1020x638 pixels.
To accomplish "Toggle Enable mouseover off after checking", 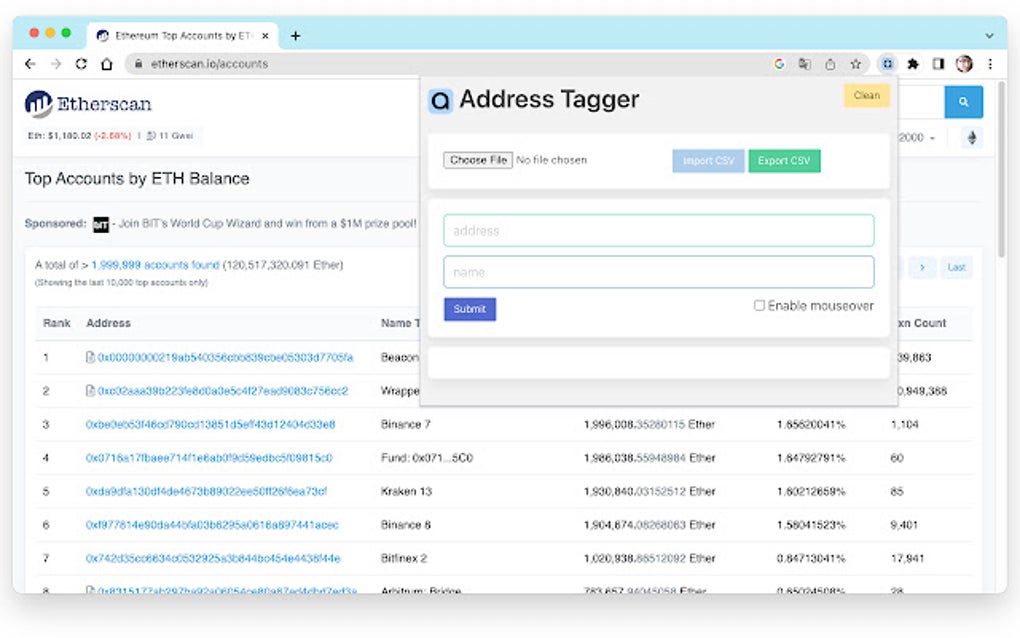I will (x=760, y=304).
